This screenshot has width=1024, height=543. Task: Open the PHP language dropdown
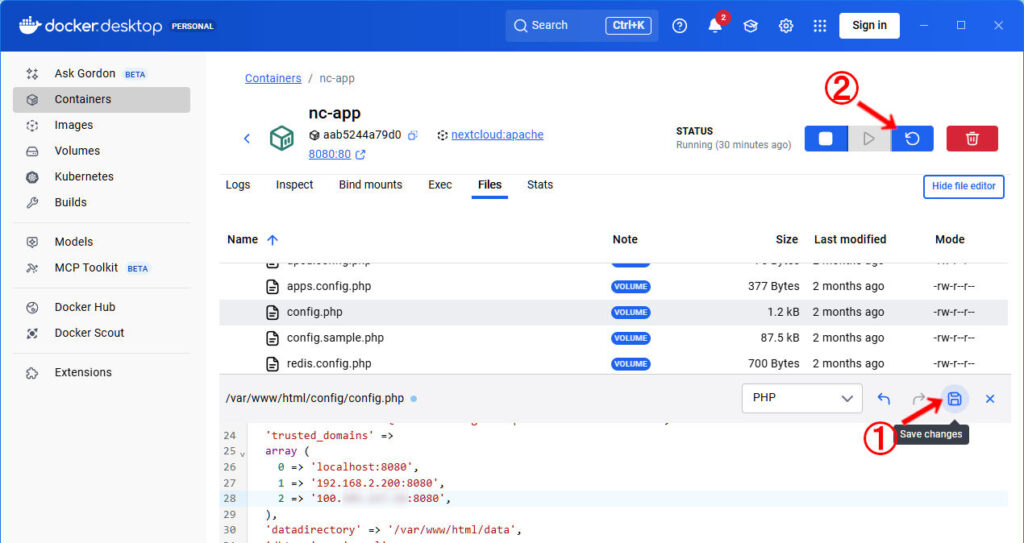click(801, 398)
